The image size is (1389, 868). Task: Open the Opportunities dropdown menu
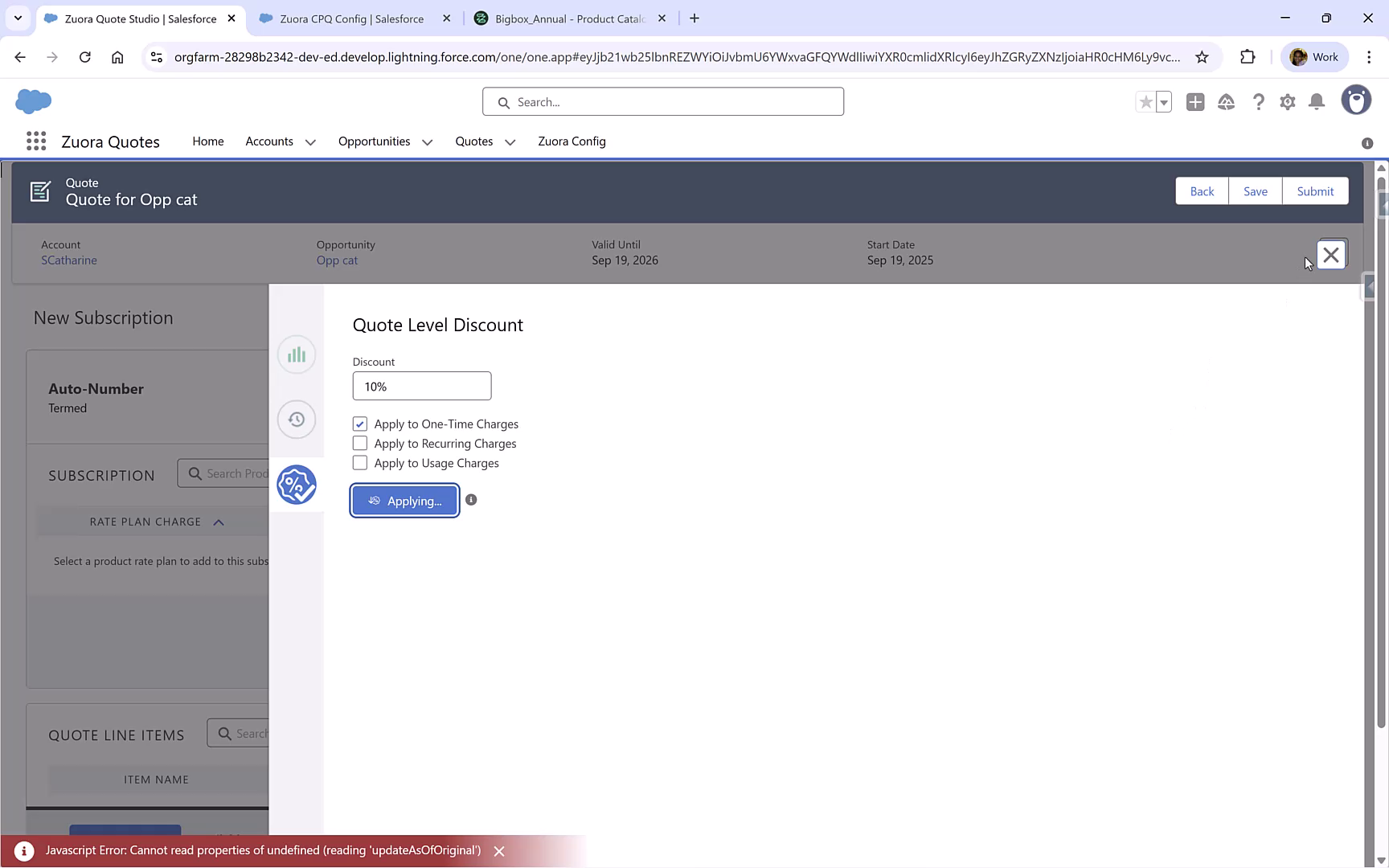428,141
